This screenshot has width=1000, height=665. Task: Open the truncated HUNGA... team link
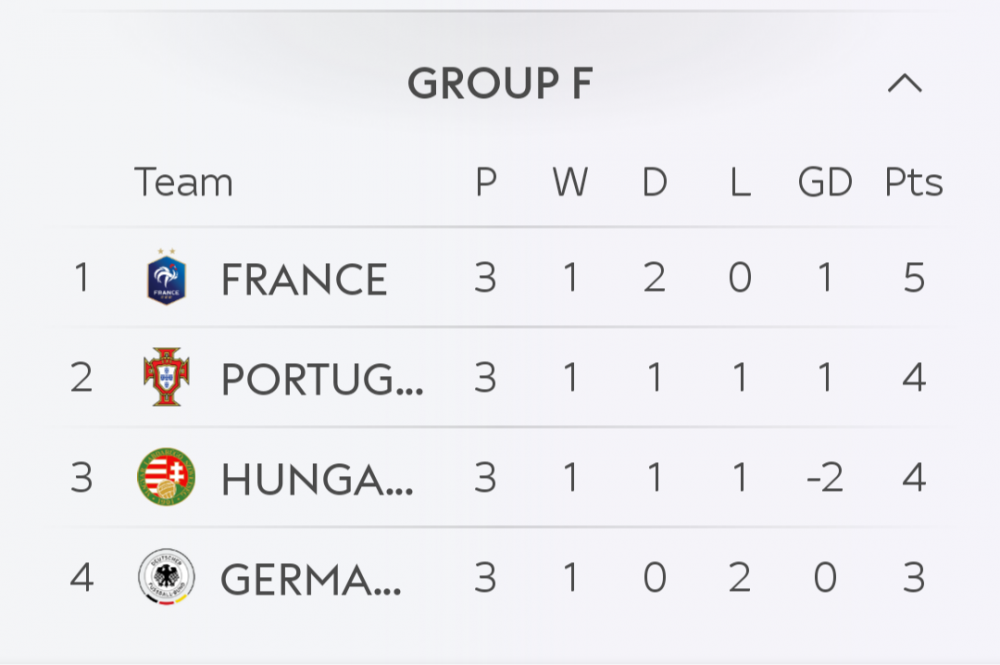(317, 479)
